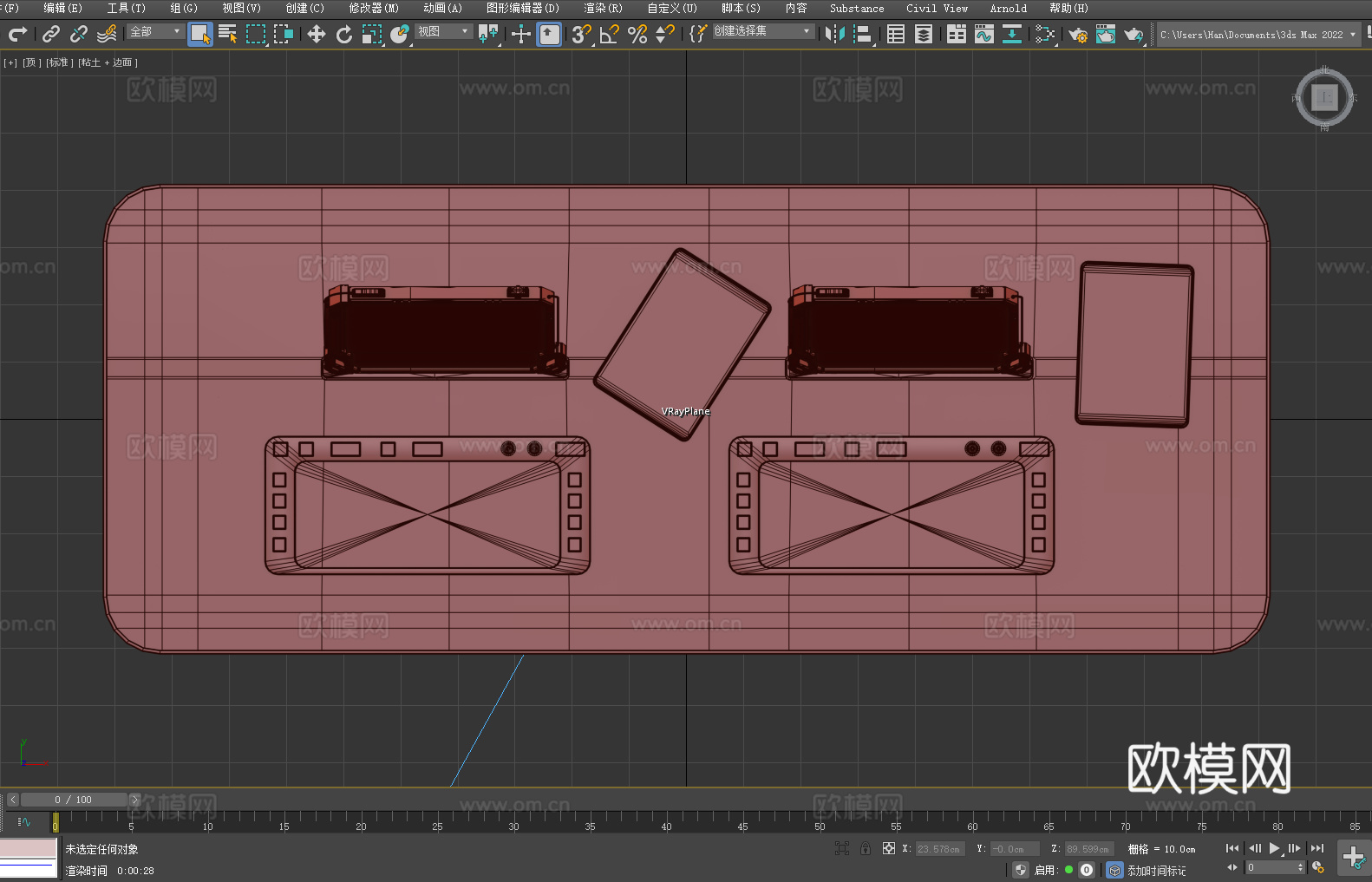Go to end of animation
Viewport: 1372px width, 882px height.
pos(1317,848)
